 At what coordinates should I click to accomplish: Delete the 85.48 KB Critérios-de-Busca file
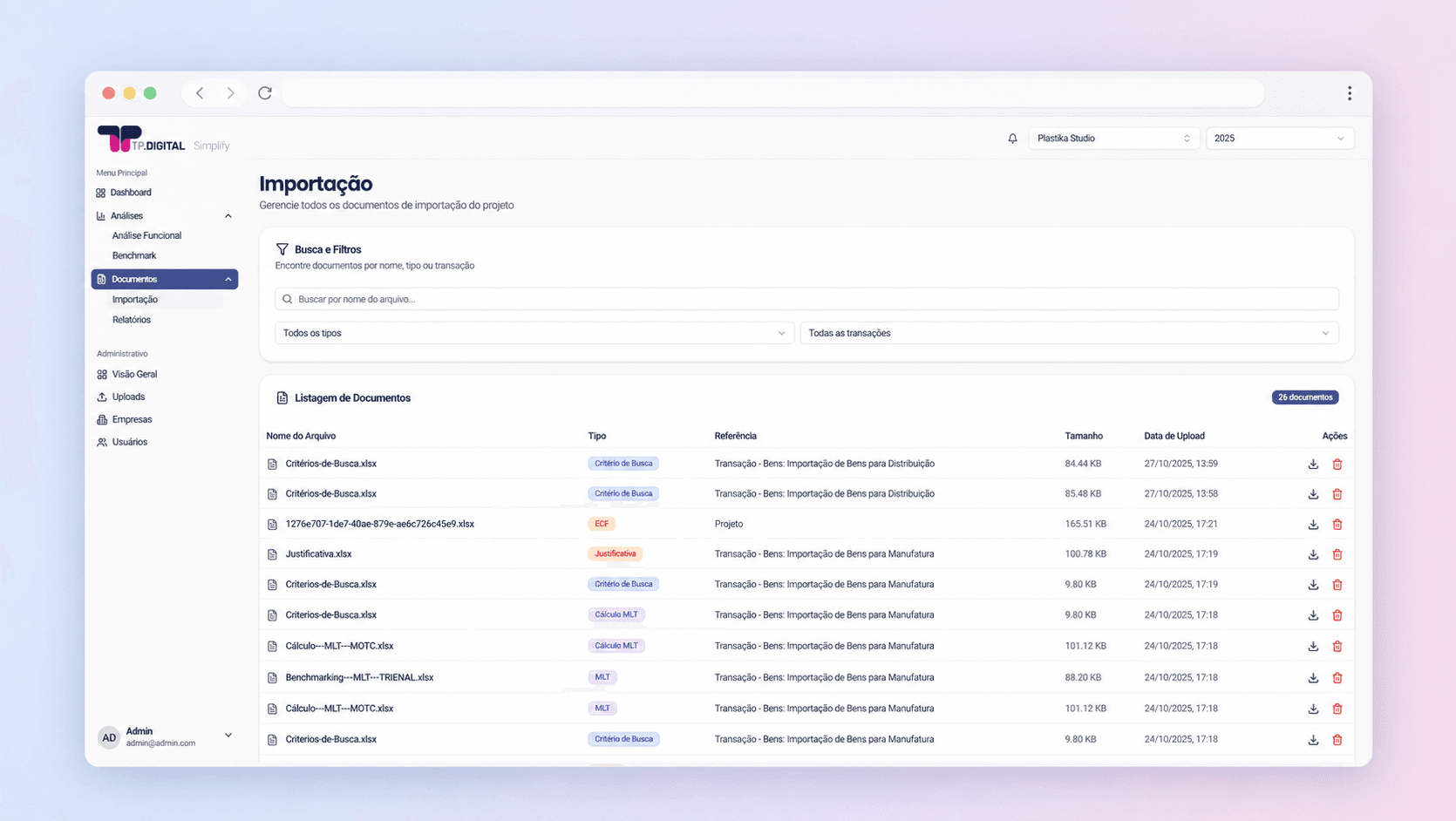pyautogui.click(x=1337, y=494)
